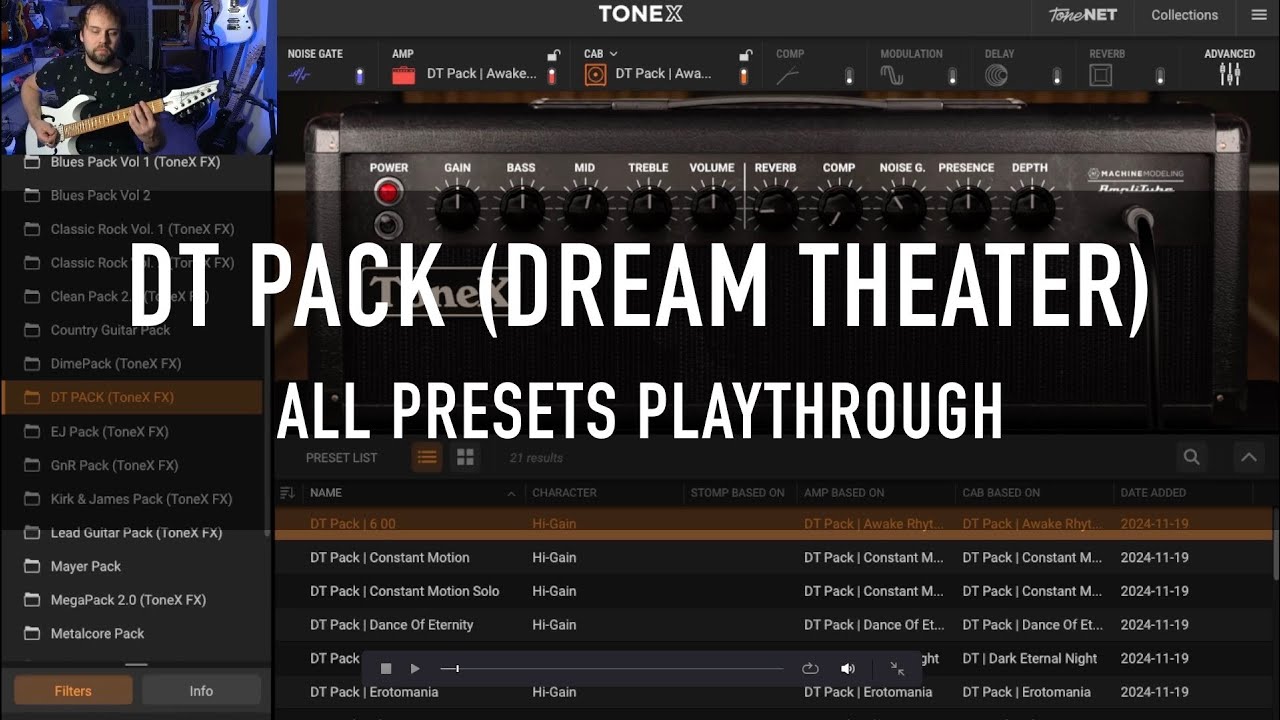
Task: Sort by the CAB BASED ON column header
Action: 1001,492
